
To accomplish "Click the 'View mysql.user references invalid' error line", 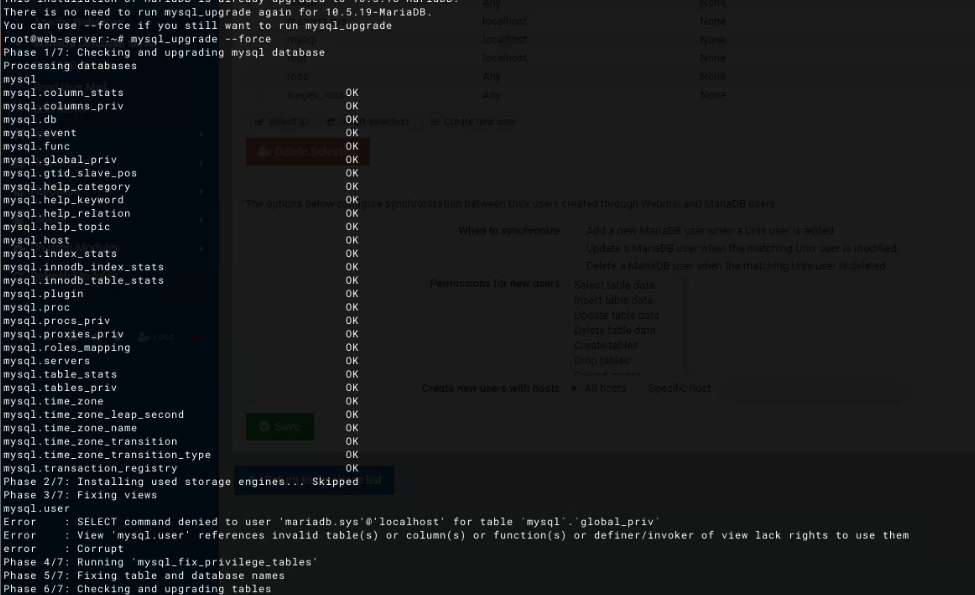I will [x=456, y=535].
